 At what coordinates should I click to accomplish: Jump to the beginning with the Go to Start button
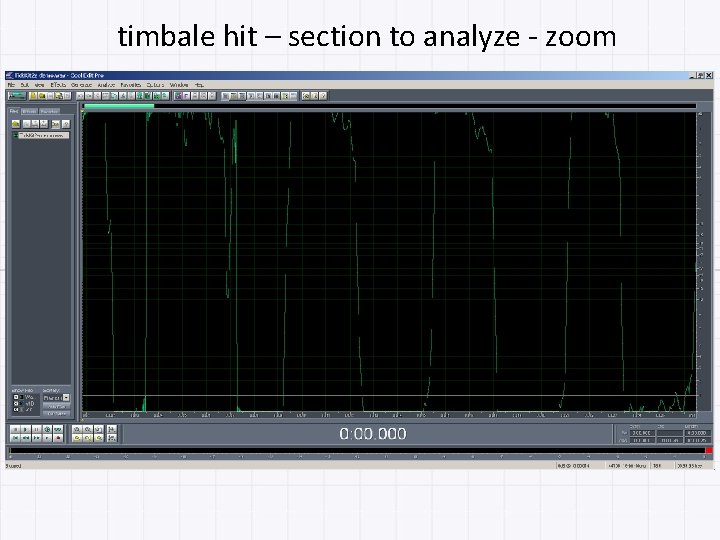tap(15, 438)
